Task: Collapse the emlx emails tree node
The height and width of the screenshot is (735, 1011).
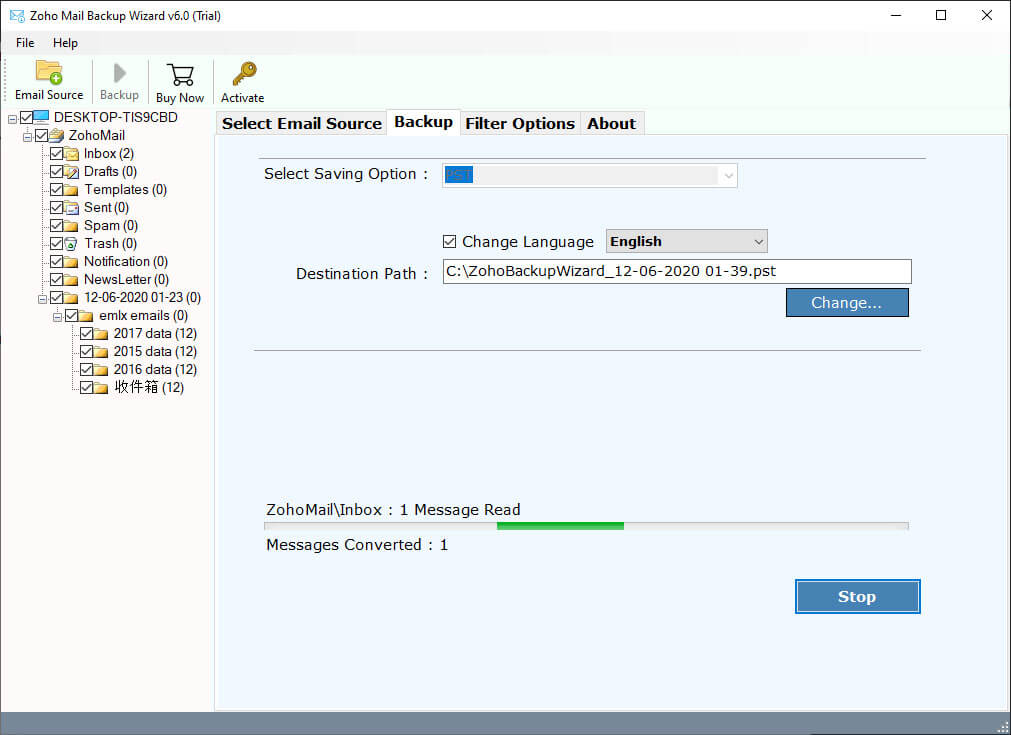Action: tap(57, 317)
